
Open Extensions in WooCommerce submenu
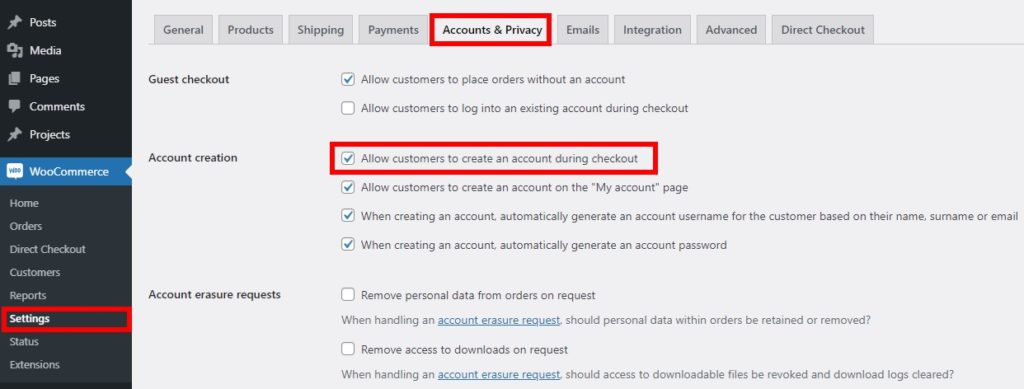pyautogui.click(x=35, y=365)
